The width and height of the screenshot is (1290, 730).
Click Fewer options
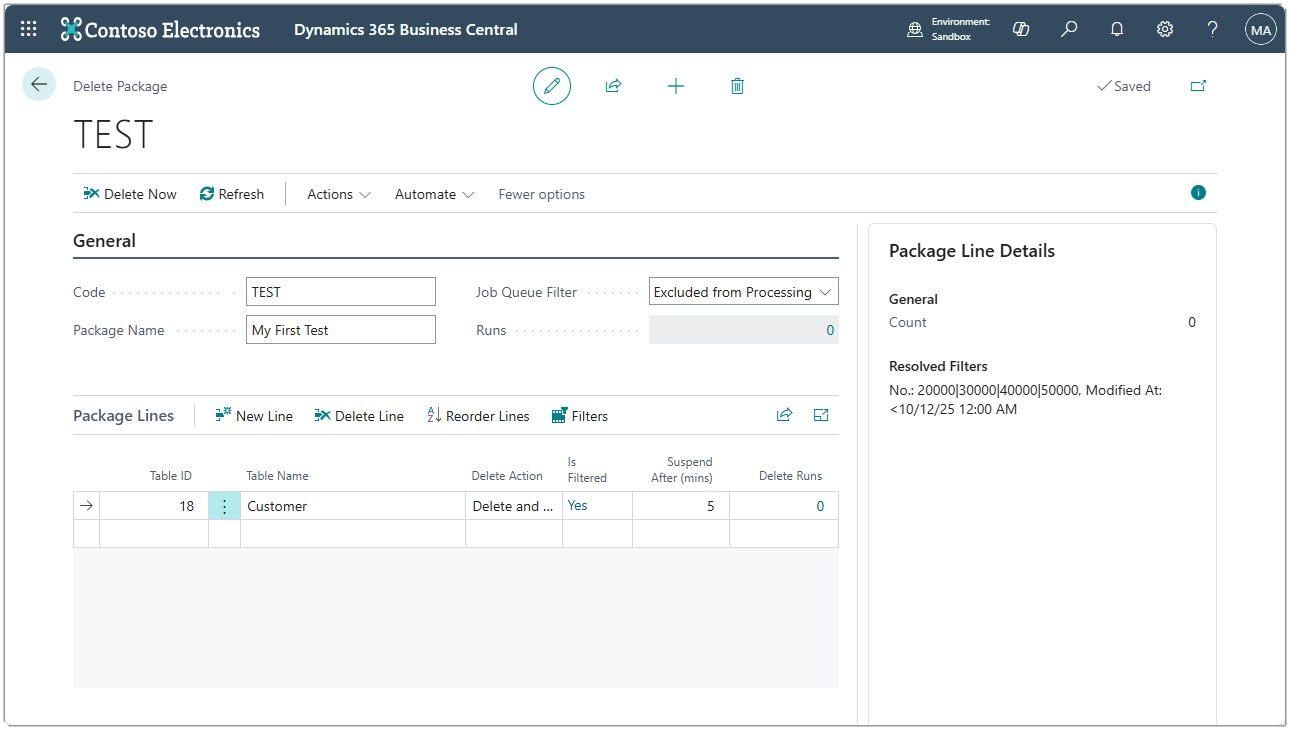(x=541, y=194)
